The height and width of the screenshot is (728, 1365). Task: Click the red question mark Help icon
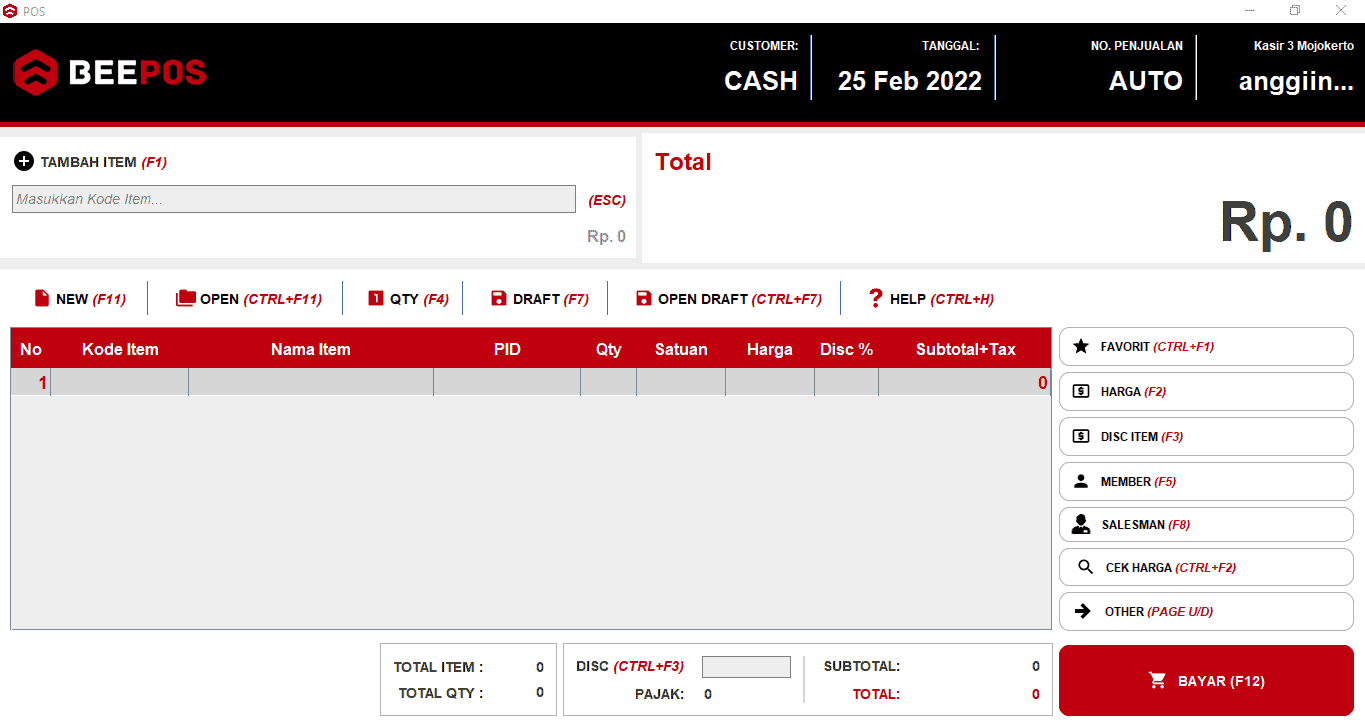coord(876,298)
